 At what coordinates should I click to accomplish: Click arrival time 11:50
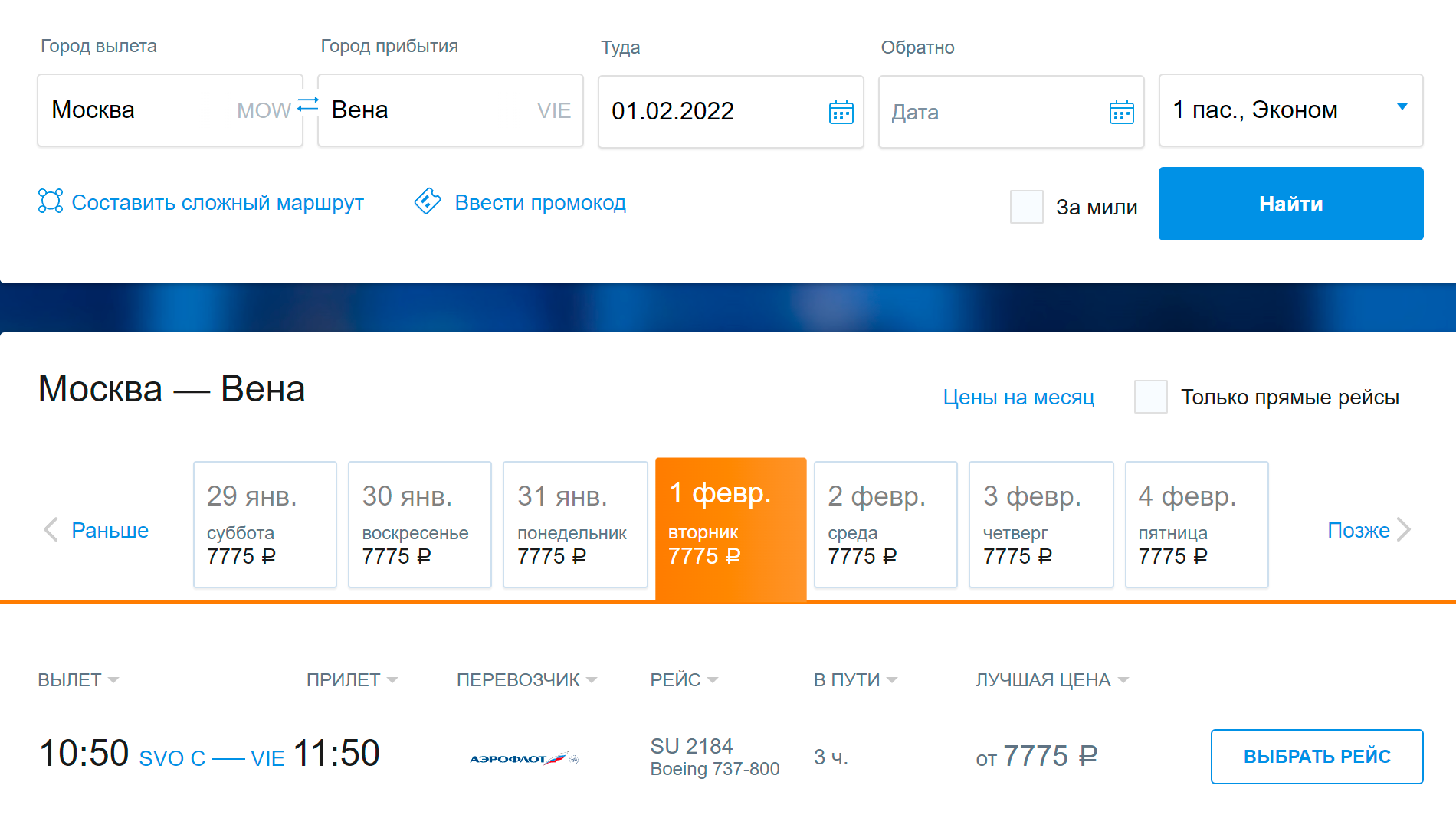tap(336, 753)
